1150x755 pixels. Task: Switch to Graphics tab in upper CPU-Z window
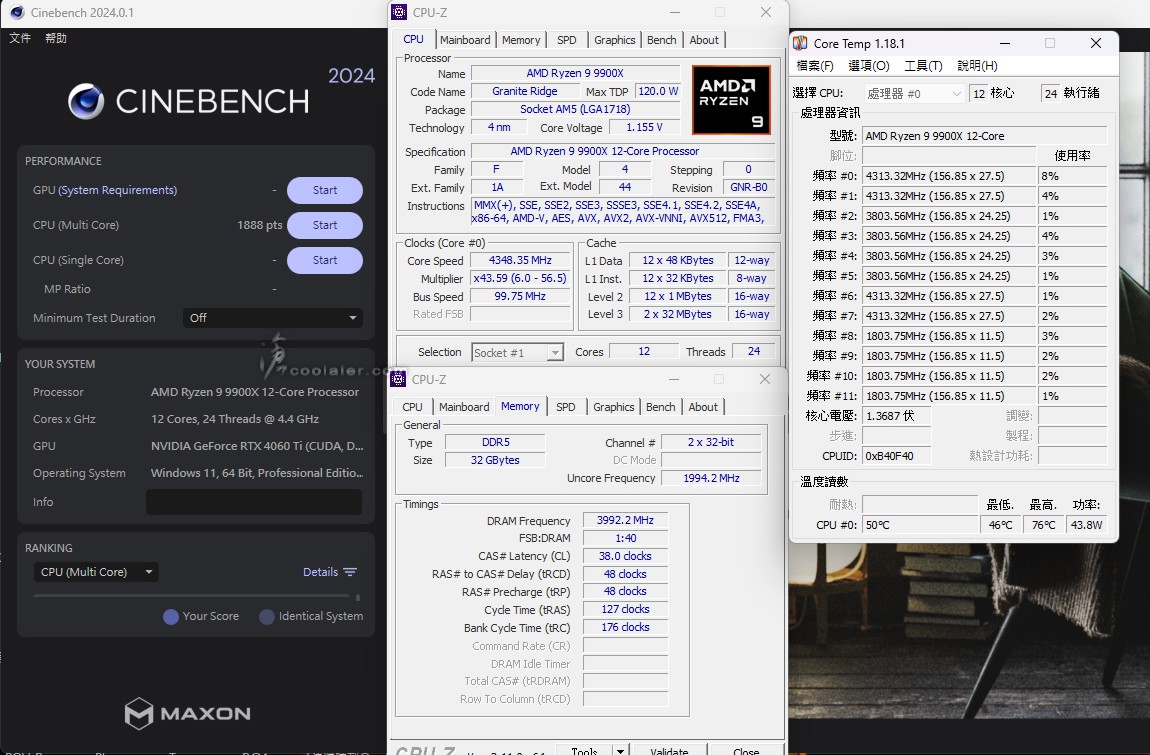[615, 40]
